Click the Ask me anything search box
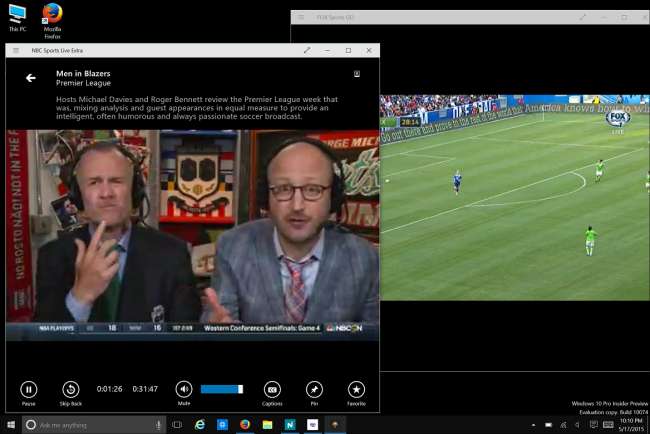Image resolution: width=650 pixels, height=434 pixels. (94, 425)
